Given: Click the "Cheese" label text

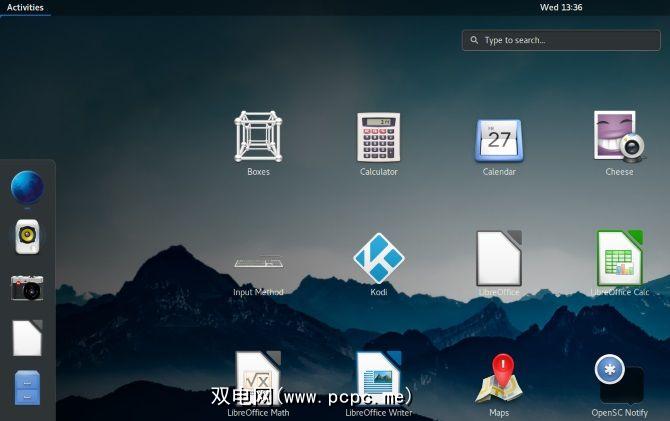Looking at the screenshot, I should pyautogui.click(x=619, y=172).
